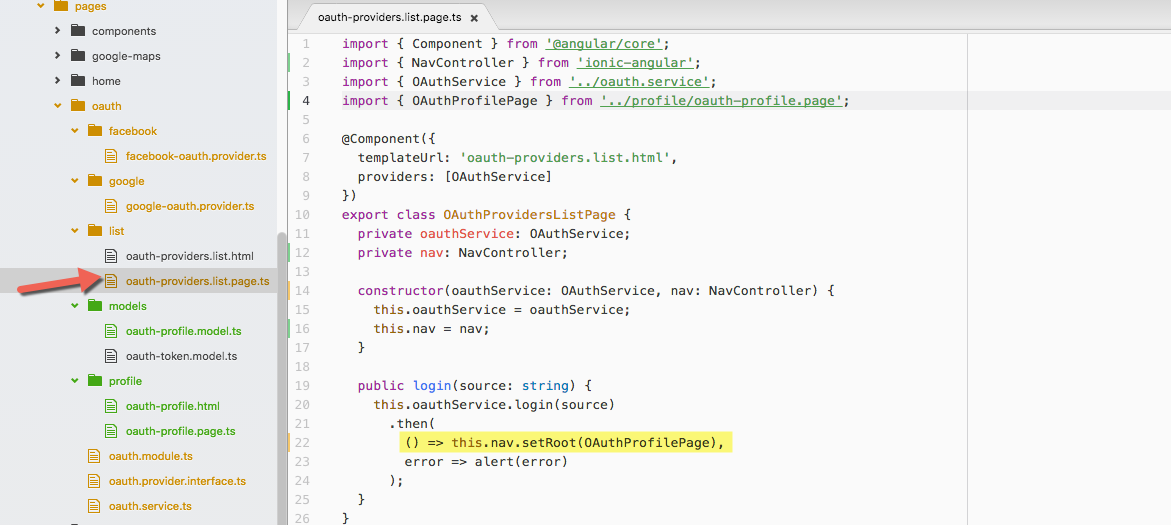Viewport: 1171px width, 525px height.
Task: Click the oauth-token.model.ts file icon
Action: tap(111, 356)
